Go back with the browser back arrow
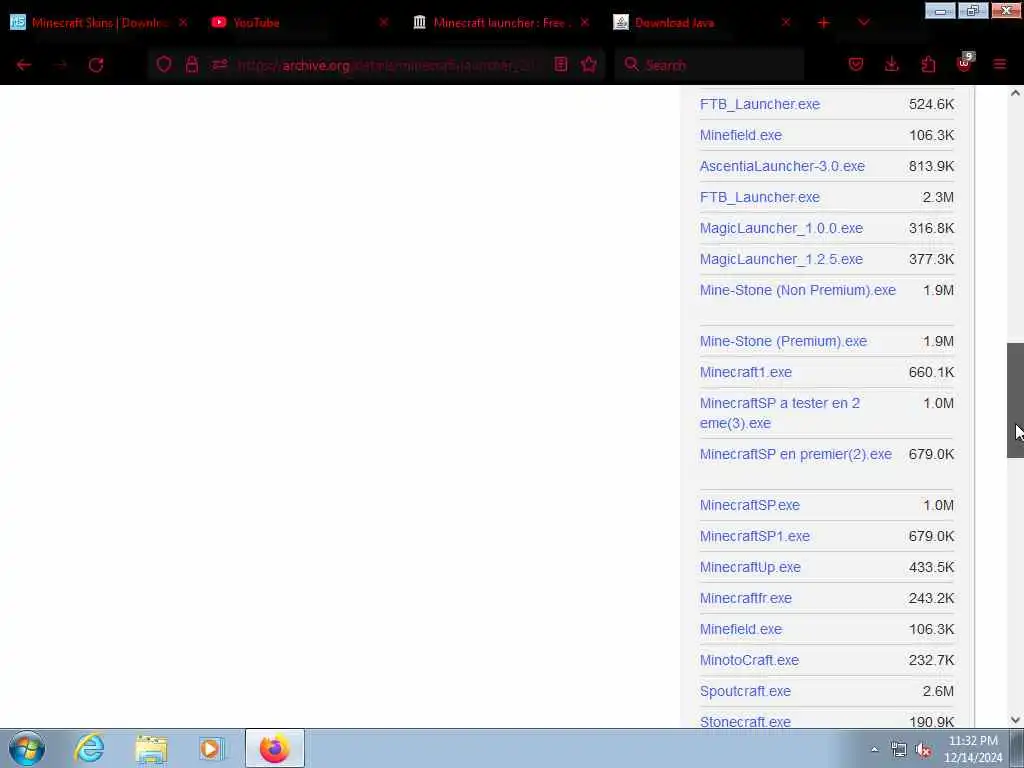The height and width of the screenshot is (768, 1024). (x=24, y=65)
